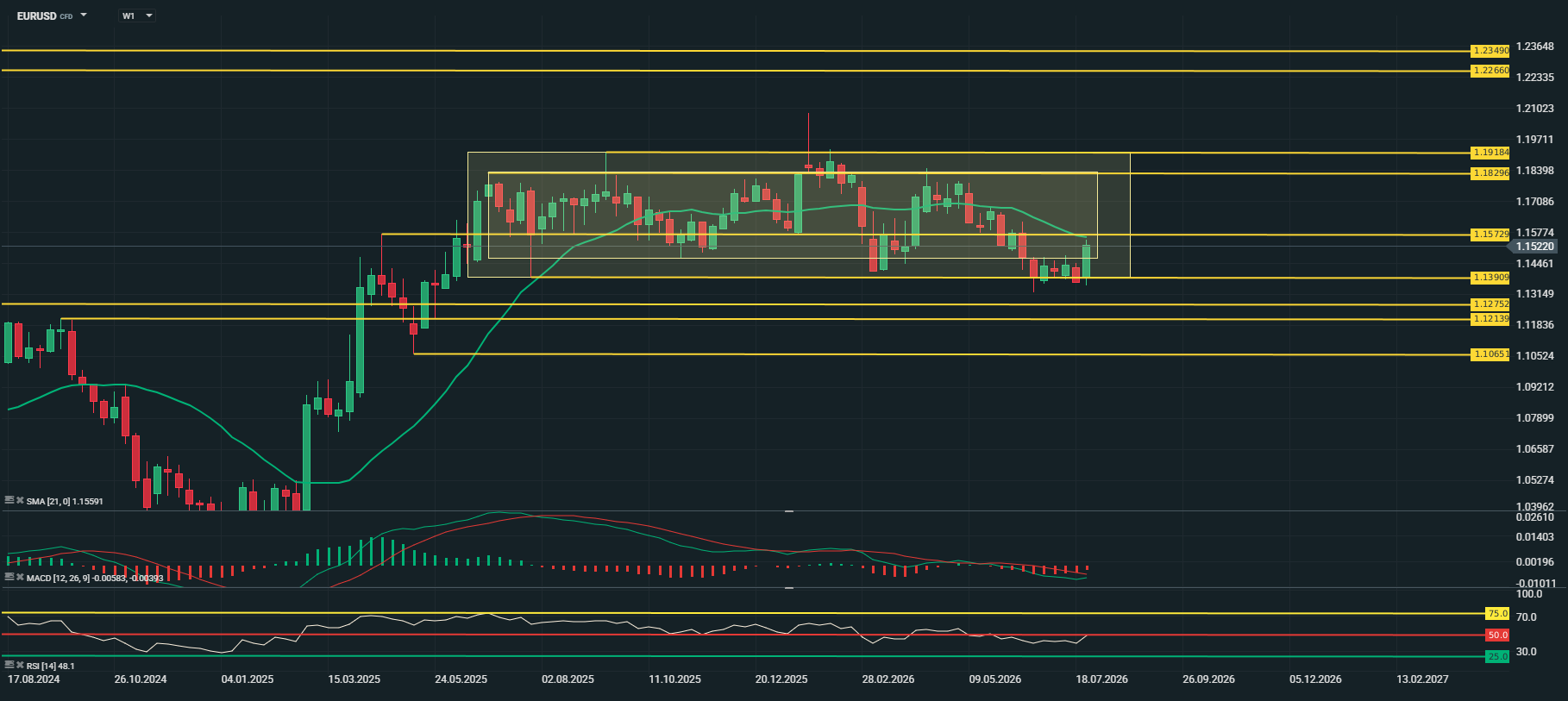Open settings for the RSI indicator
The image size is (1568, 701).
click(x=9, y=665)
